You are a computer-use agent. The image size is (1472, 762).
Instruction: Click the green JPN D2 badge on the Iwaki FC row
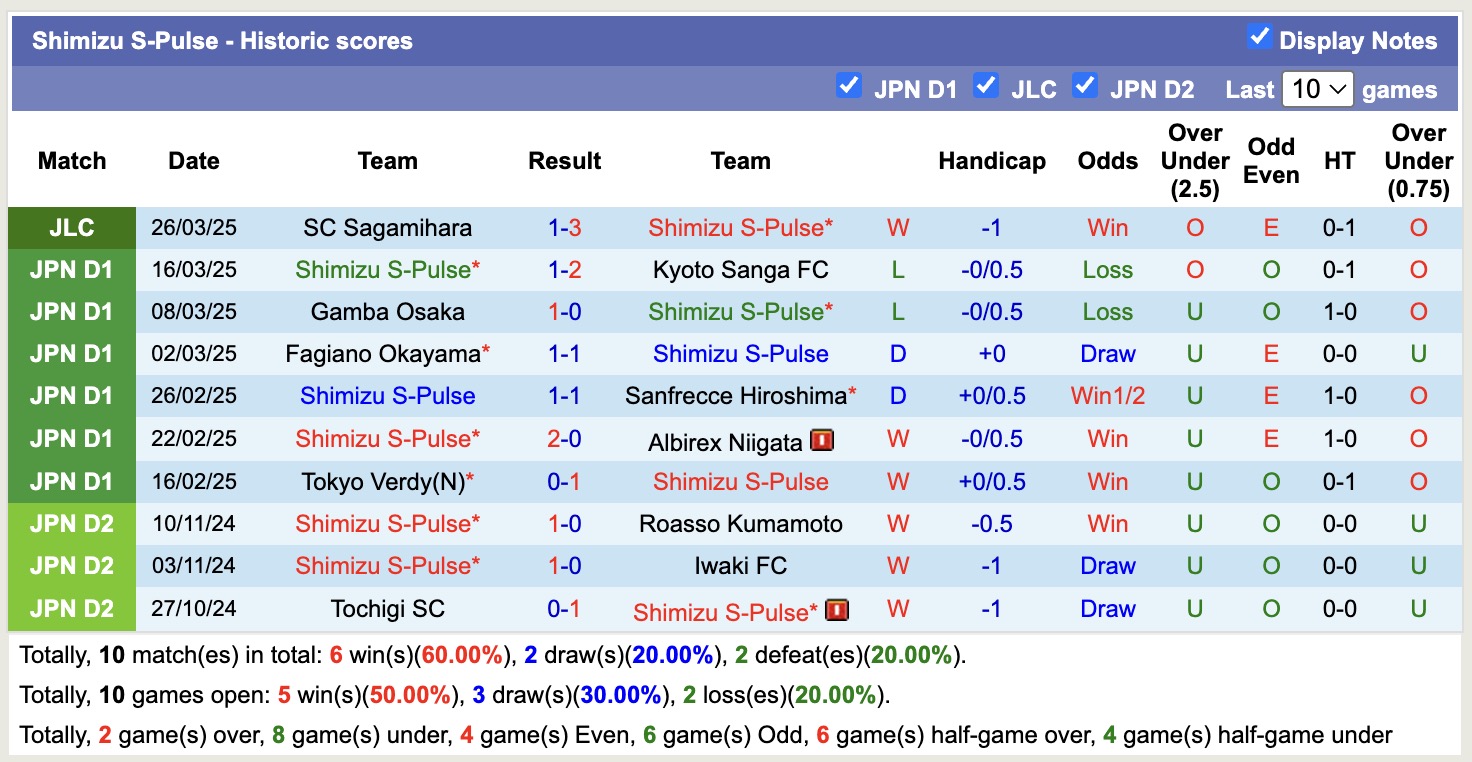[71, 565]
